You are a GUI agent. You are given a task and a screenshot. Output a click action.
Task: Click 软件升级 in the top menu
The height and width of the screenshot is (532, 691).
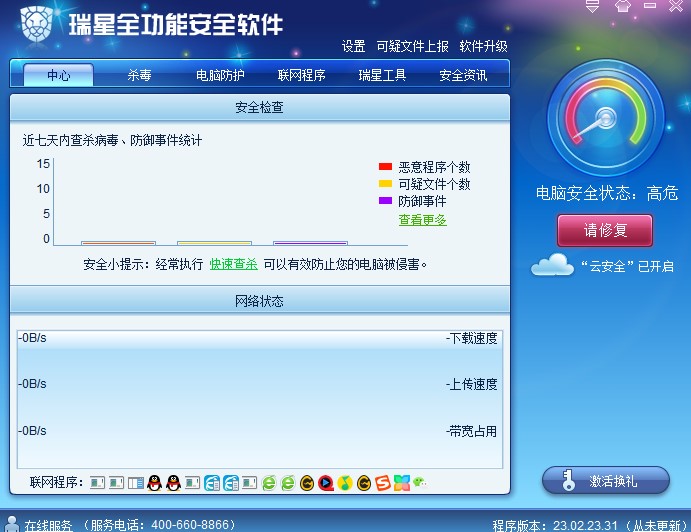click(x=483, y=46)
